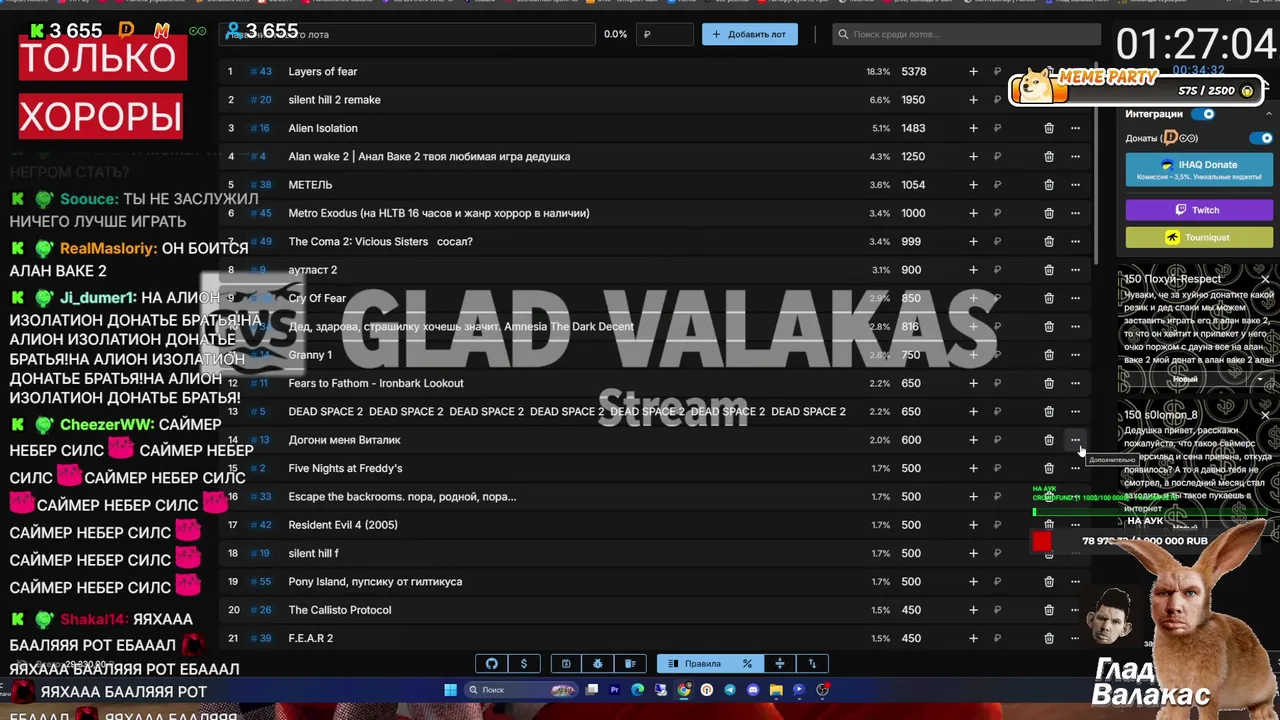Image resolution: width=1280 pixels, height=720 pixels.
Task: Delete the МЕТЕЛЬ lot with trash icon
Action: 1049,185
